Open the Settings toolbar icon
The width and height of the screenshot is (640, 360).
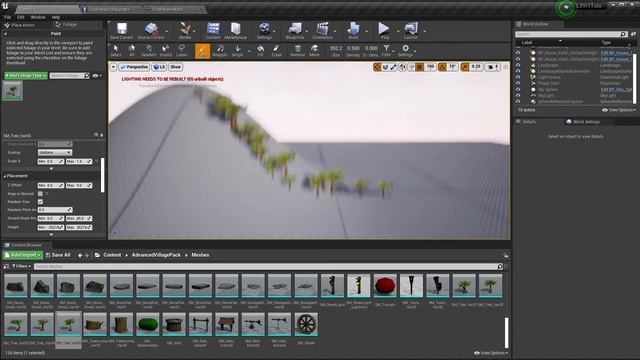click(x=264, y=31)
